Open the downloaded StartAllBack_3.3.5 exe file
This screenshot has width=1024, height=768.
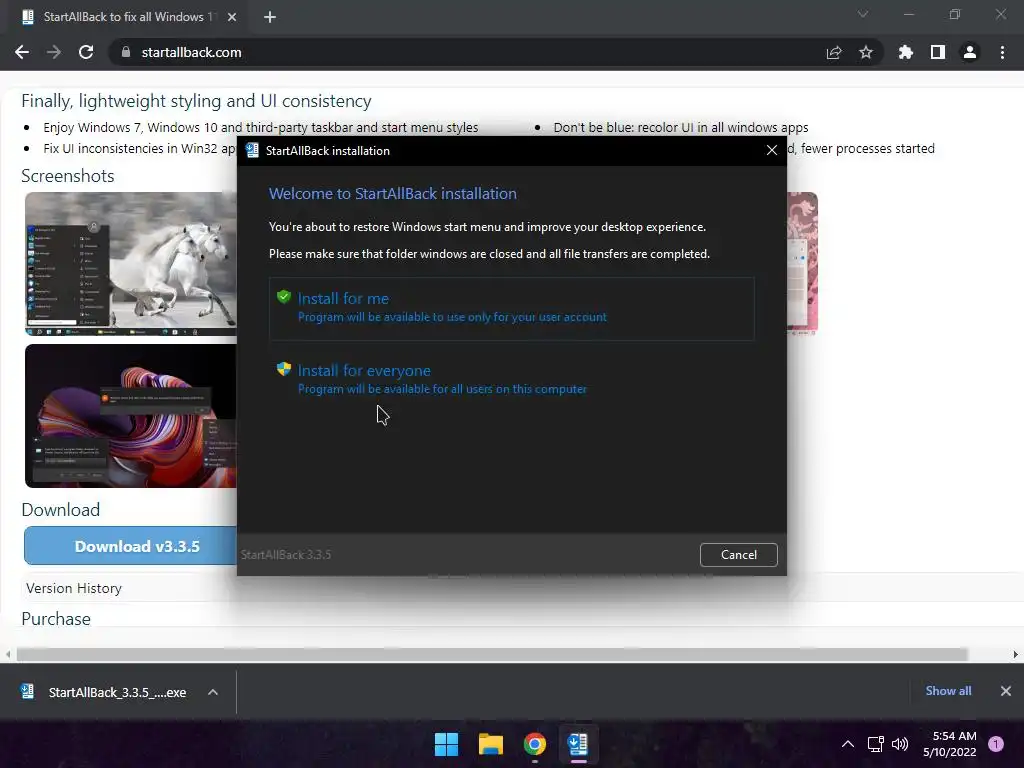click(103, 692)
